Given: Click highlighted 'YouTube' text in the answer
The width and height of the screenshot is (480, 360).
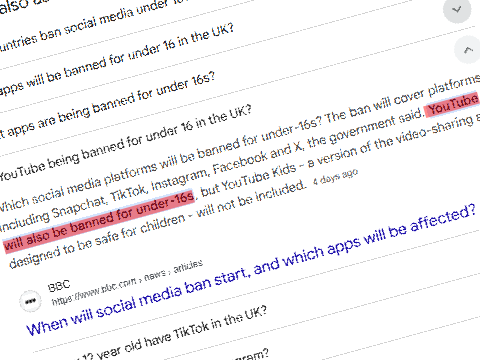Looking at the screenshot, I should click(x=452, y=105).
